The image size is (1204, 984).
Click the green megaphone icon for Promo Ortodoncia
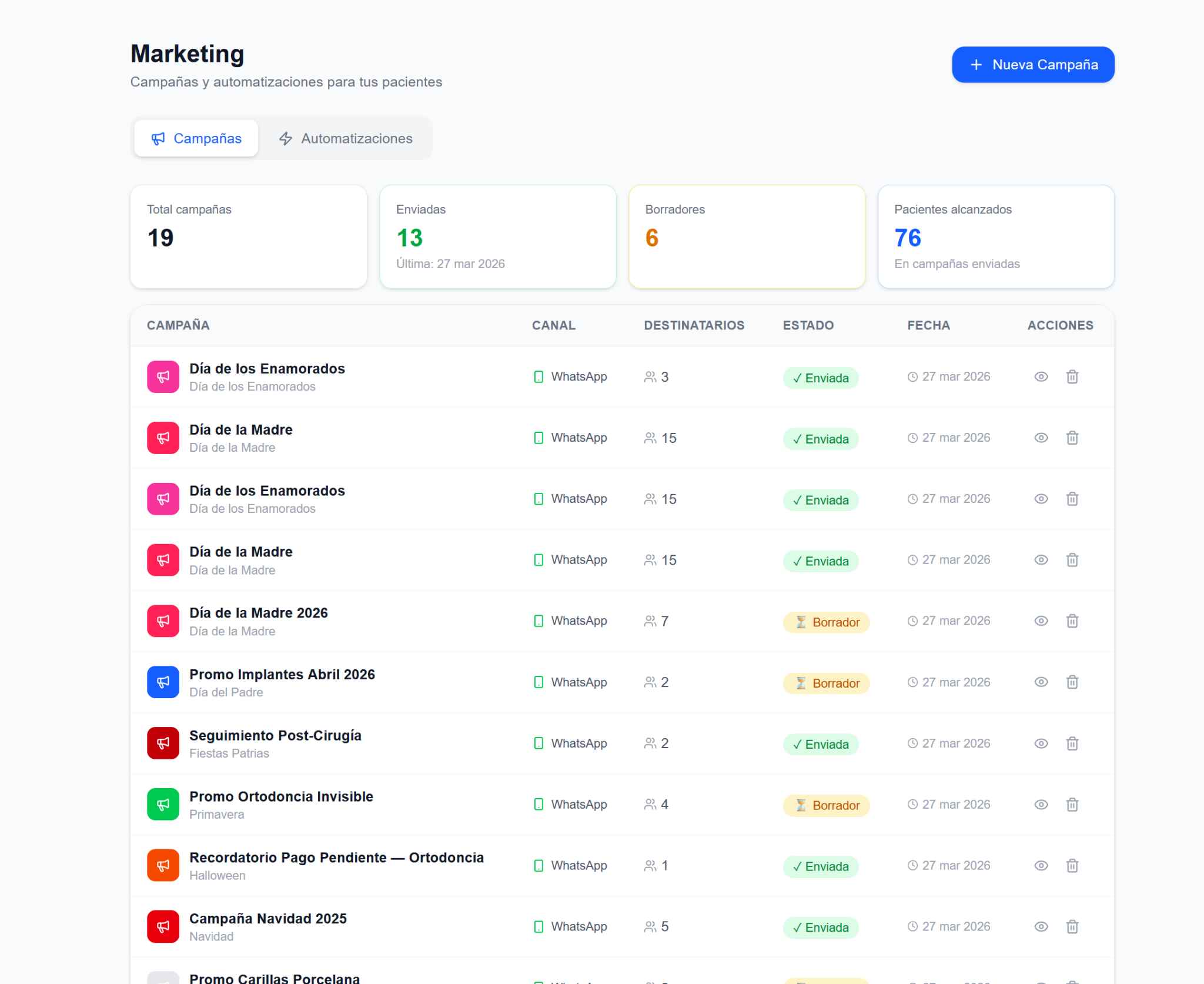click(x=163, y=805)
